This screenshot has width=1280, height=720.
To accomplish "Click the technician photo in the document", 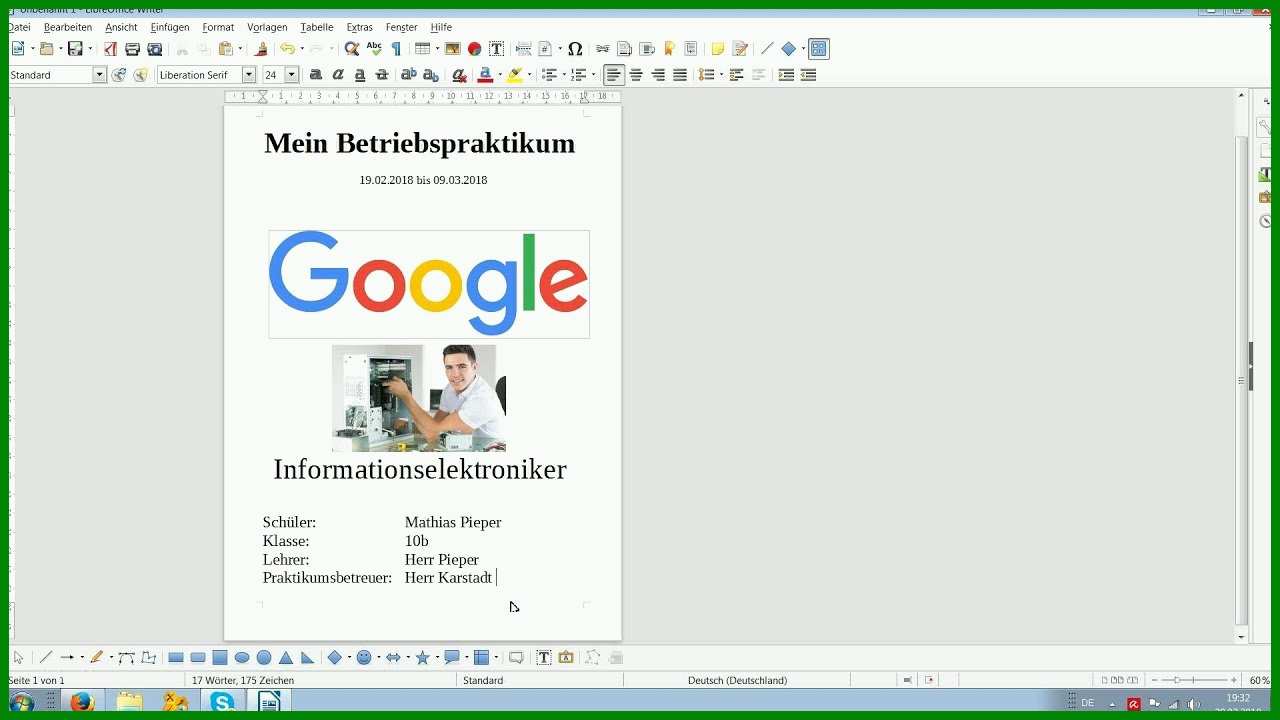I will 419,398.
